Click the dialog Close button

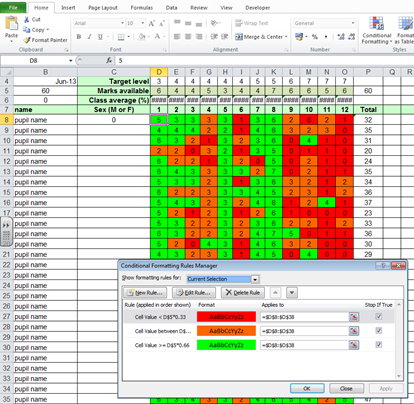(346, 388)
